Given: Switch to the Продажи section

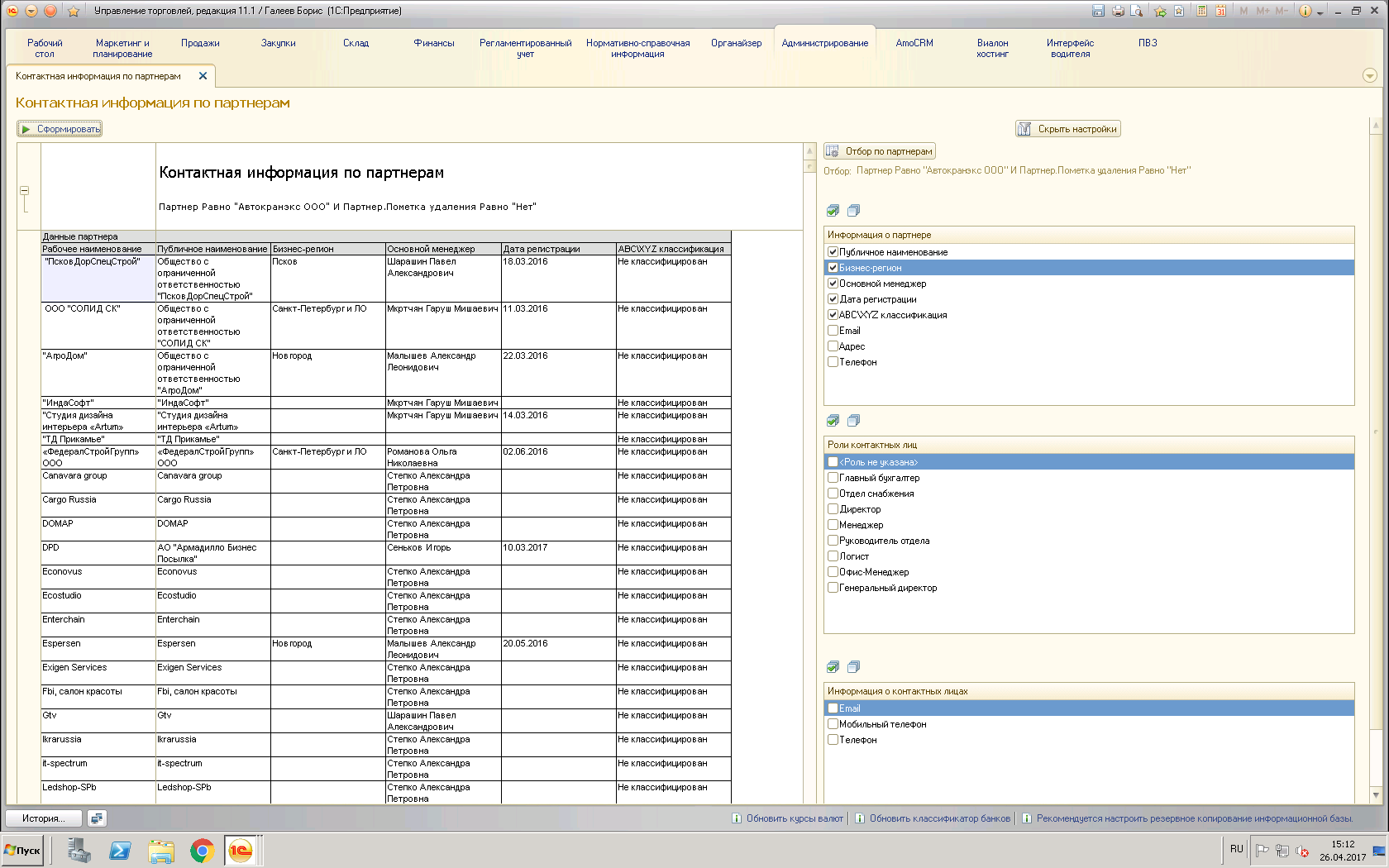Looking at the screenshot, I should coord(200,43).
